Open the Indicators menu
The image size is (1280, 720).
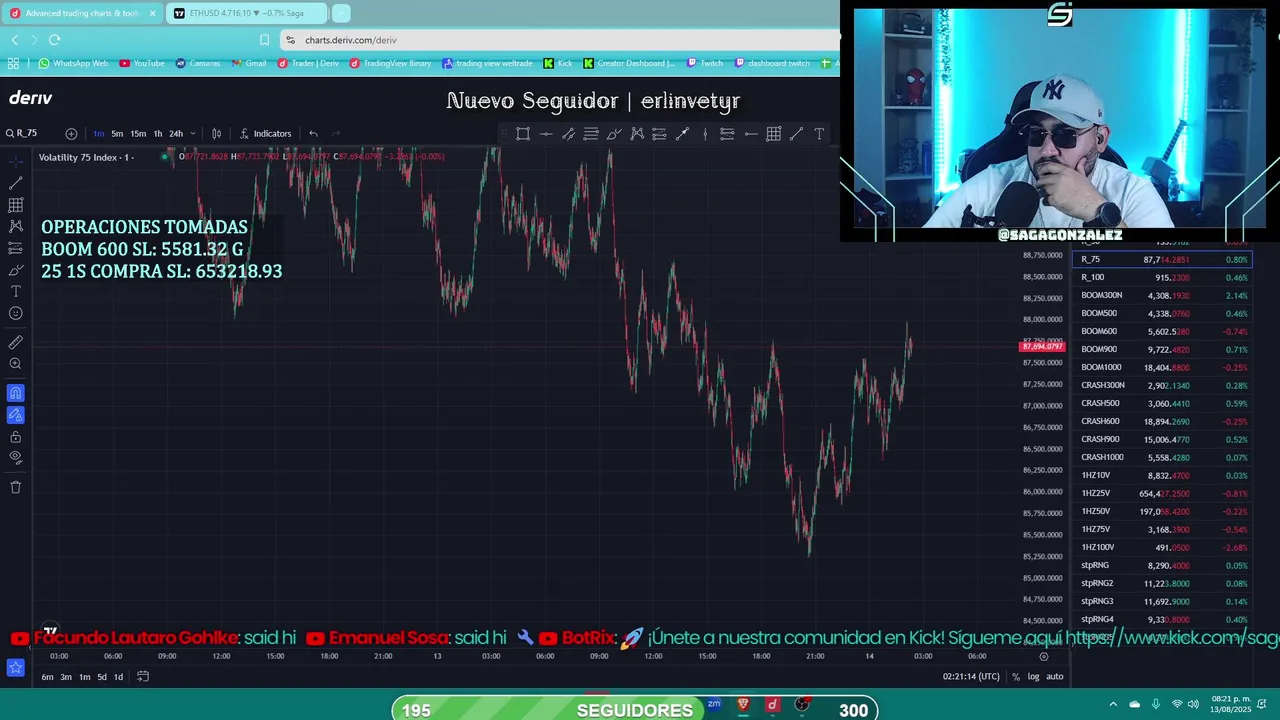pyautogui.click(x=265, y=133)
